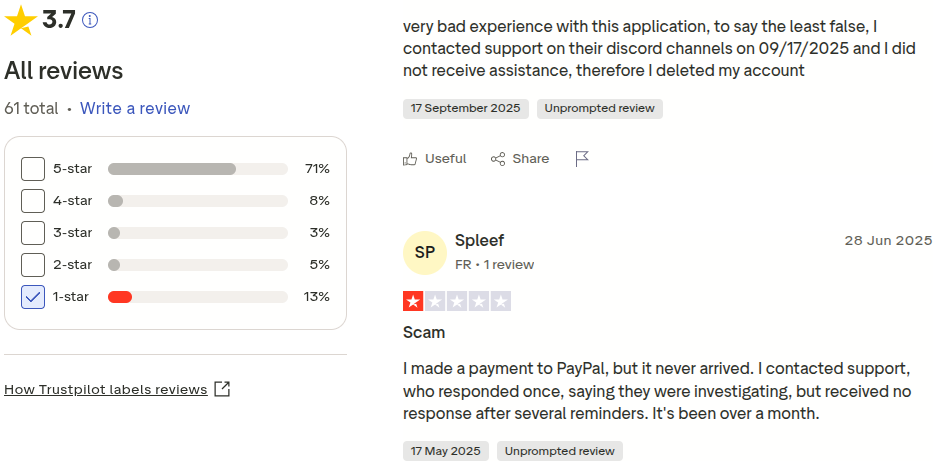Viewport: 938px width, 461px height.
Task: Click the SP avatar of Spleef
Action: click(x=425, y=252)
